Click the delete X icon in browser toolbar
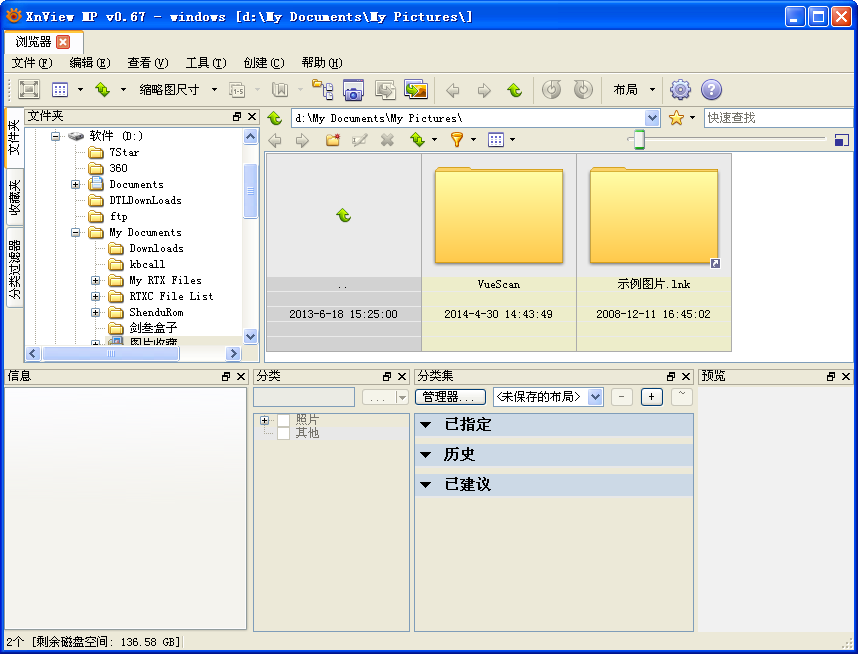This screenshot has height=654, width=858. coord(387,140)
